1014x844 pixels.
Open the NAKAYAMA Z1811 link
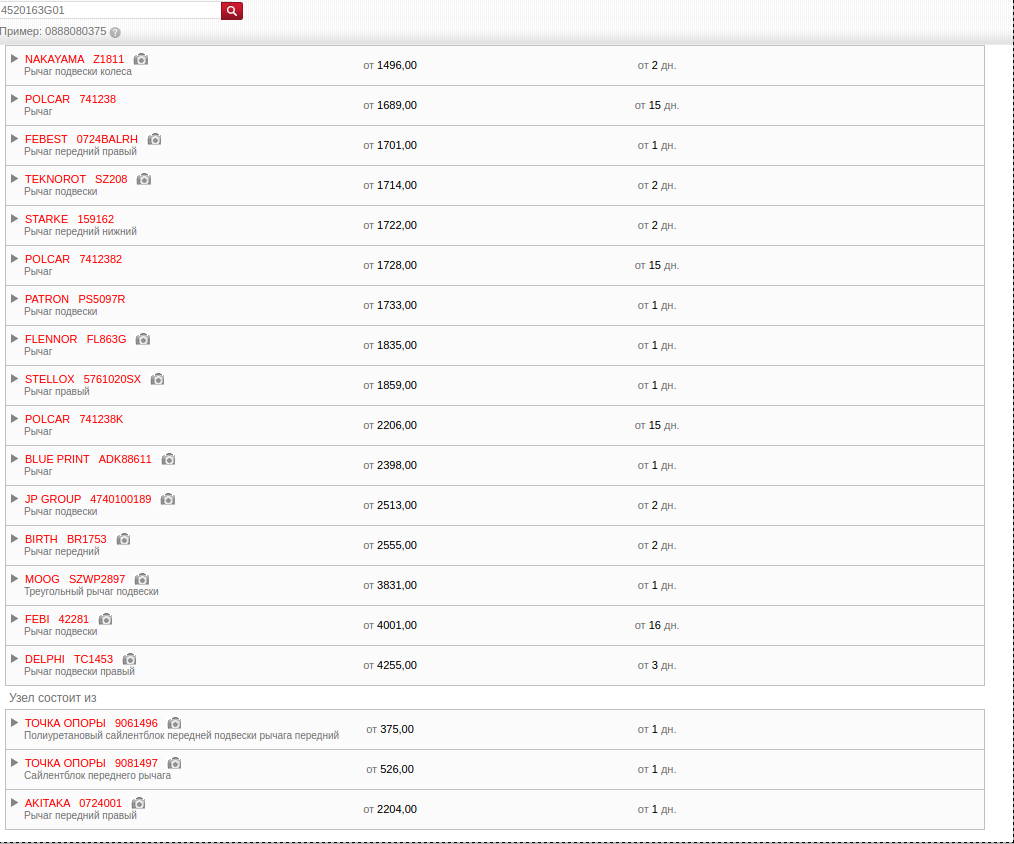click(74, 60)
